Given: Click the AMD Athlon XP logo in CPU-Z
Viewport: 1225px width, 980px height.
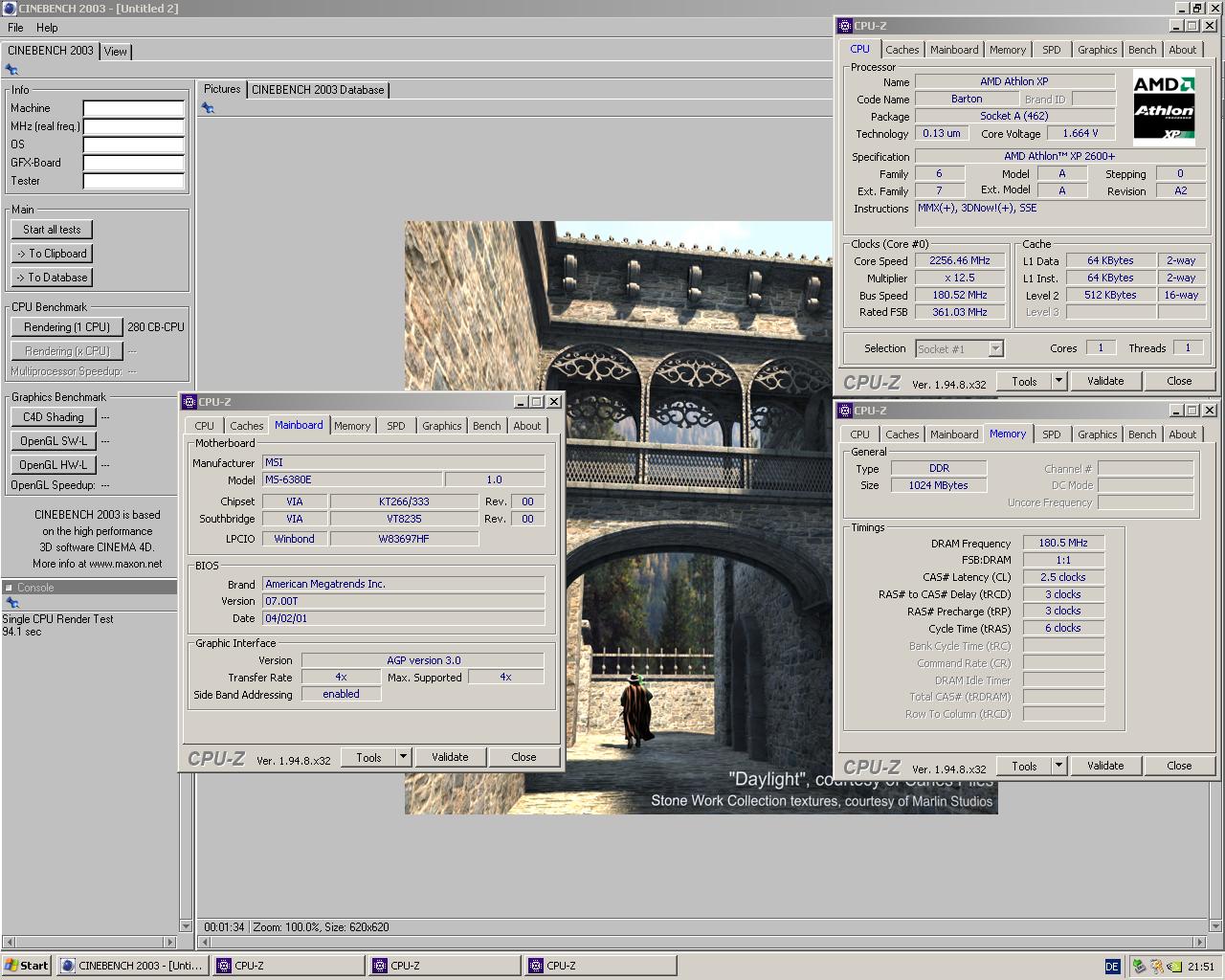Looking at the screenshot, I should [1164, 107].
